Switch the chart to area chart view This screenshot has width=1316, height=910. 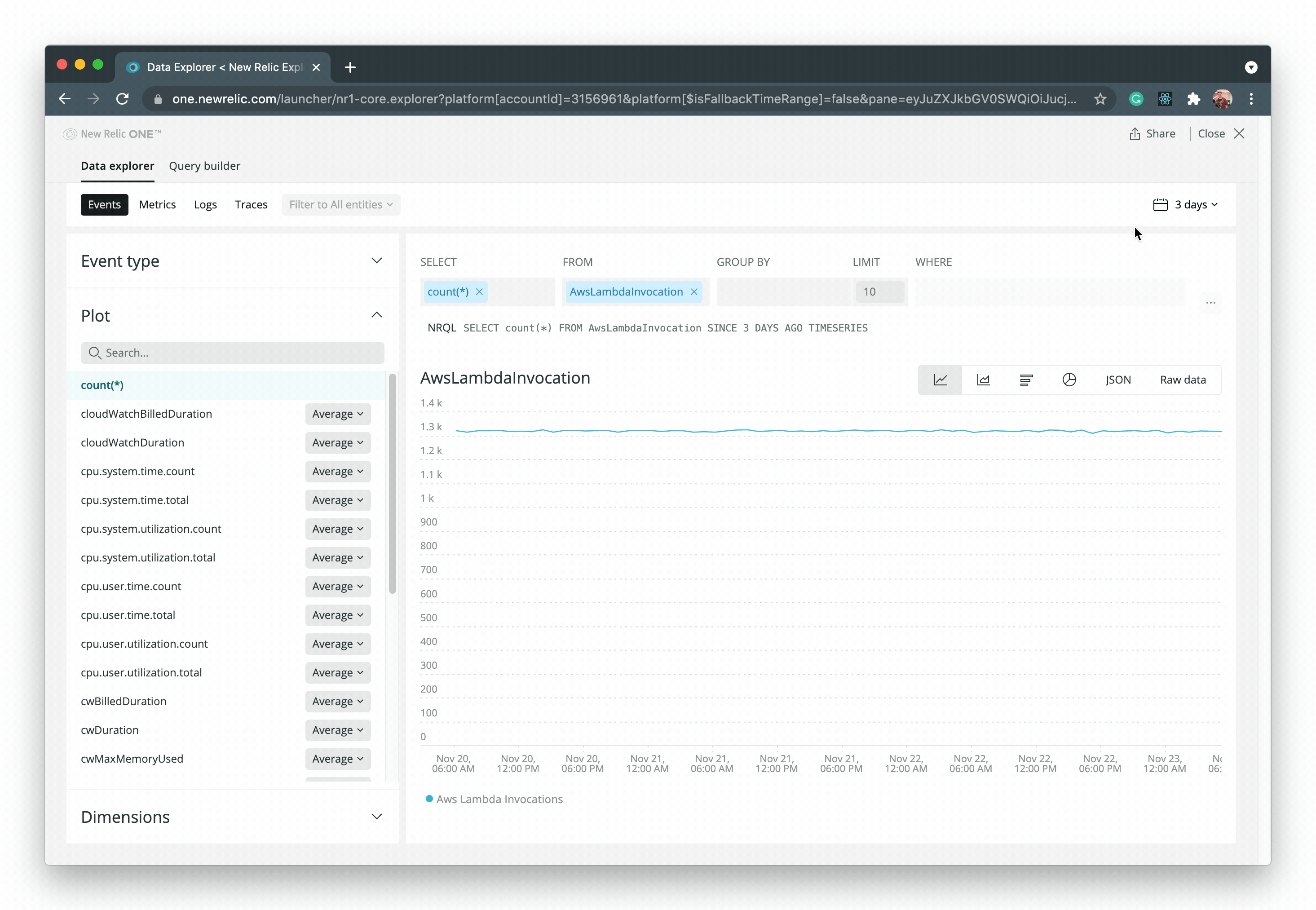[983, 379]
